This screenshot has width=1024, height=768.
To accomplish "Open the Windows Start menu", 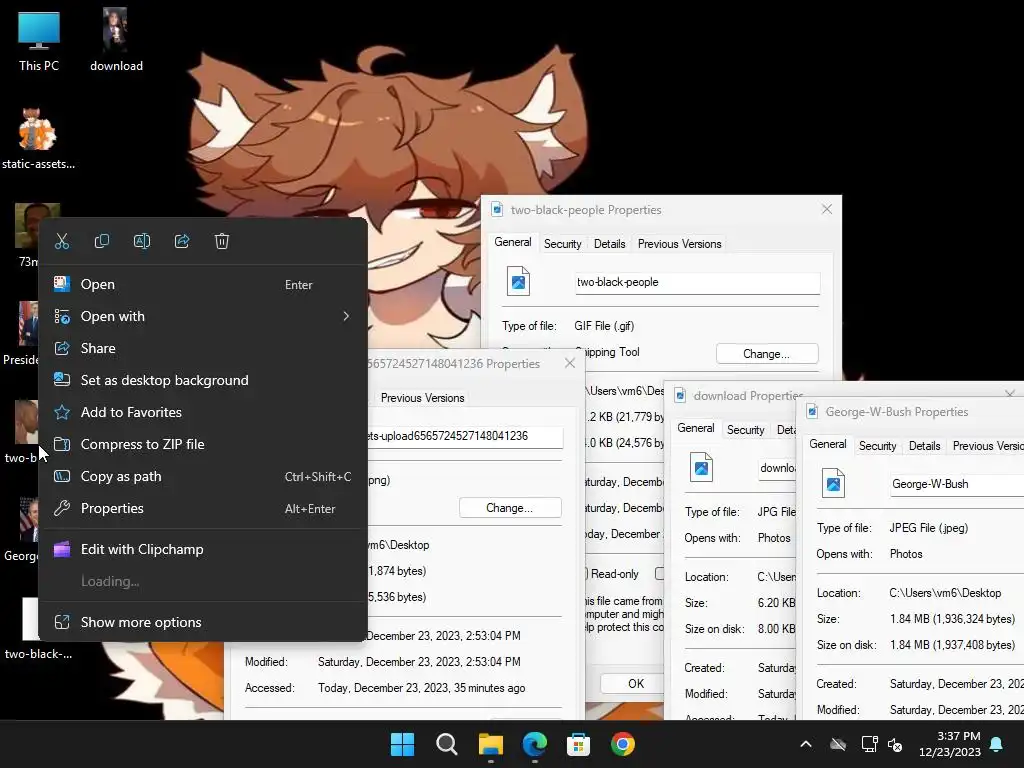I will [402, 744].
